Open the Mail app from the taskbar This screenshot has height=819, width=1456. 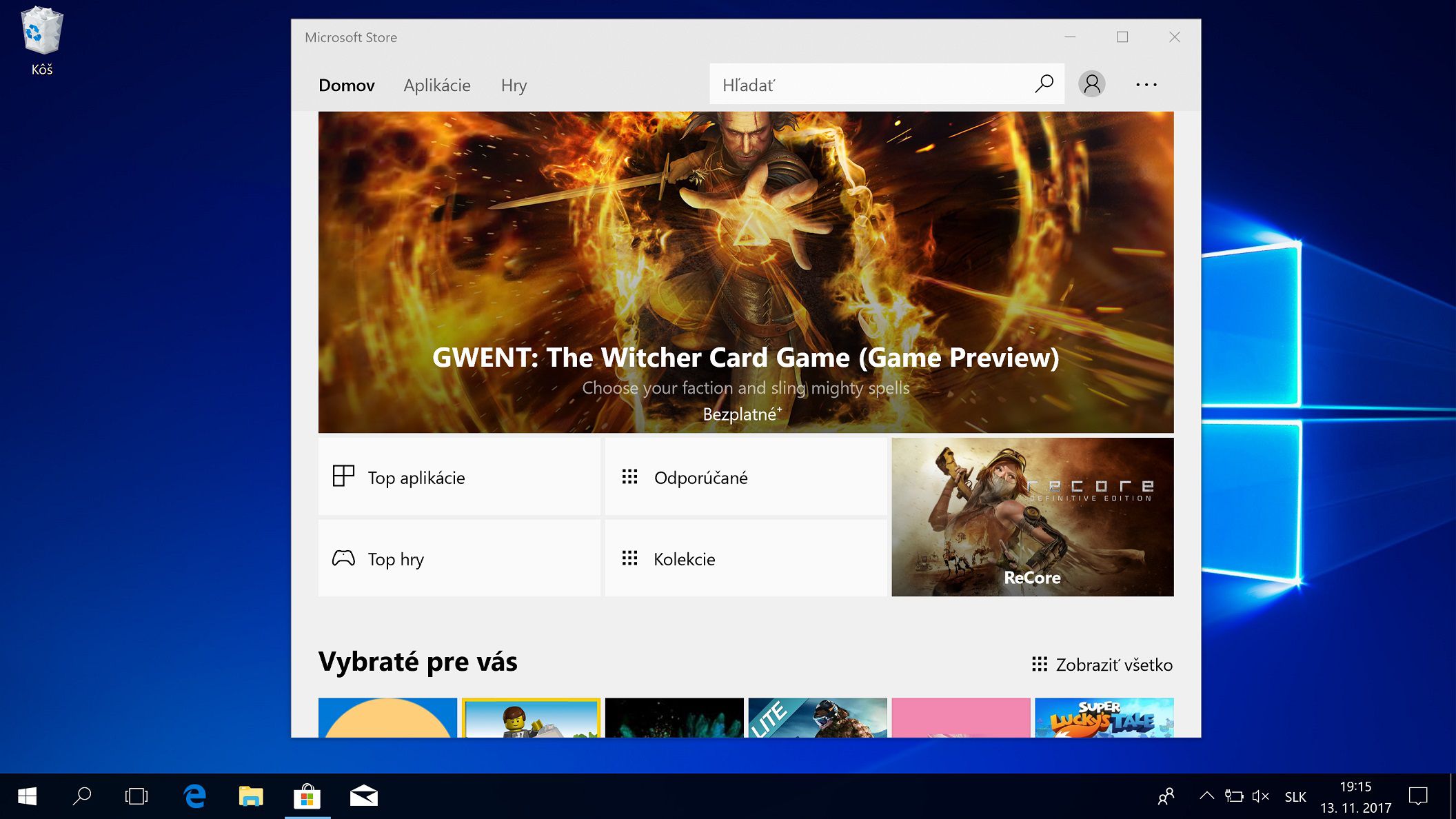click(363, 796)
